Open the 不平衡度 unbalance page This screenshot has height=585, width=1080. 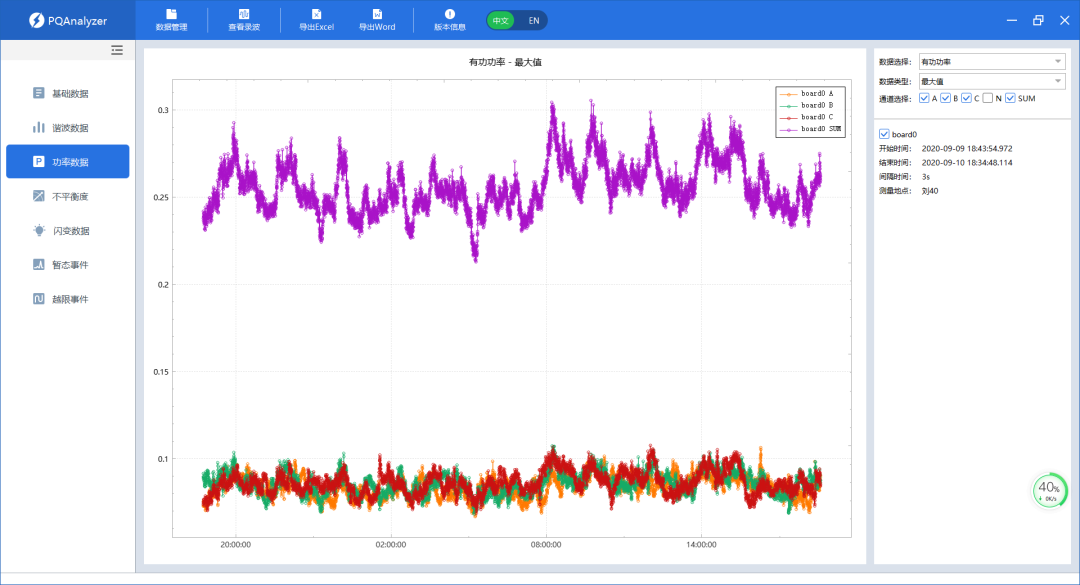pyautogui.click(x=68, y=196)
